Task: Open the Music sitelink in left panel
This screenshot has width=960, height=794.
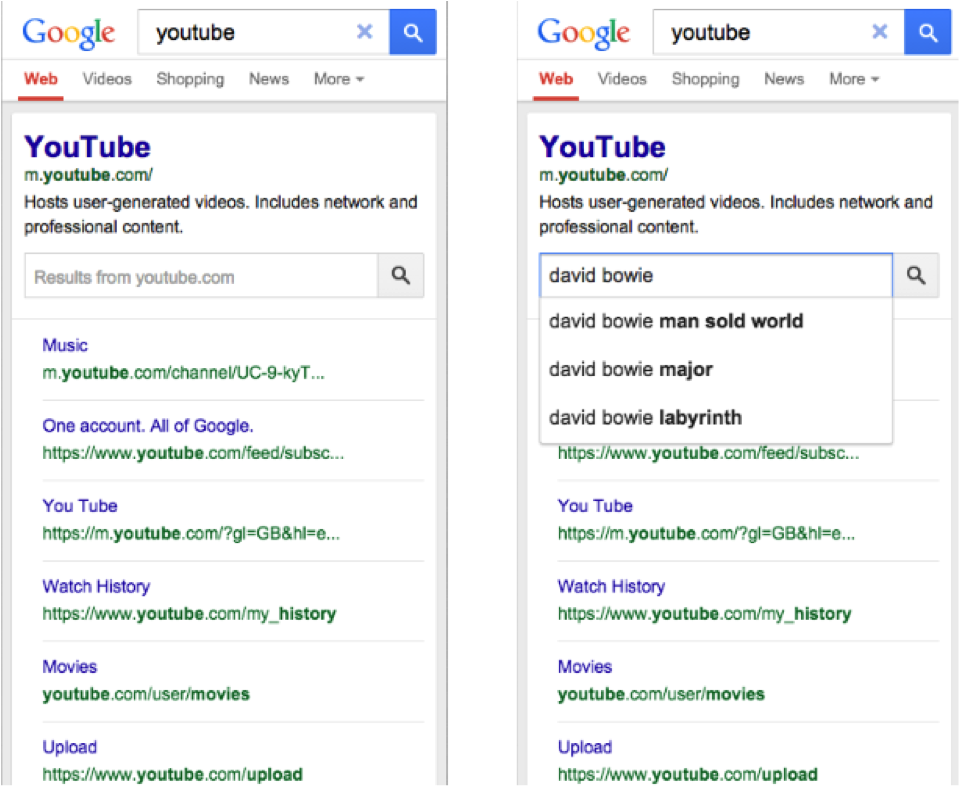Action: coord(65,345)
